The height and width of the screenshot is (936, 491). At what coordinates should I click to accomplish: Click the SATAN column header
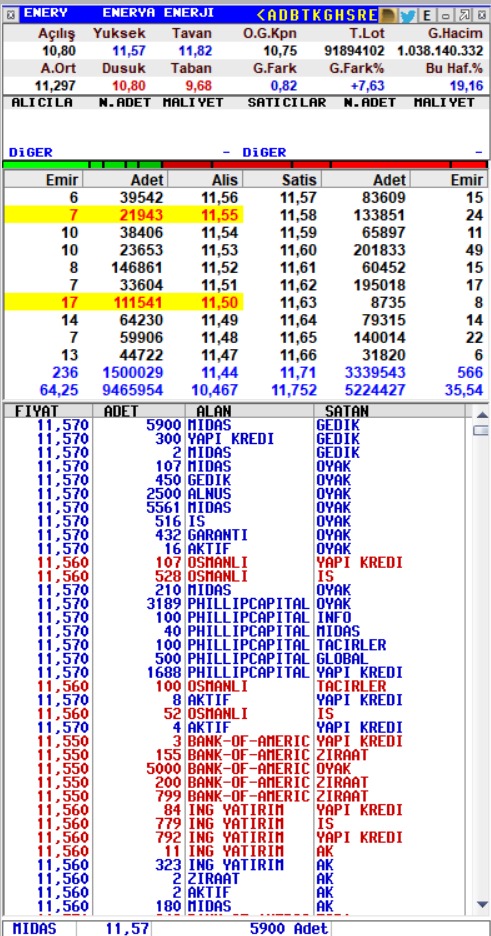click(x=392, y=411)
